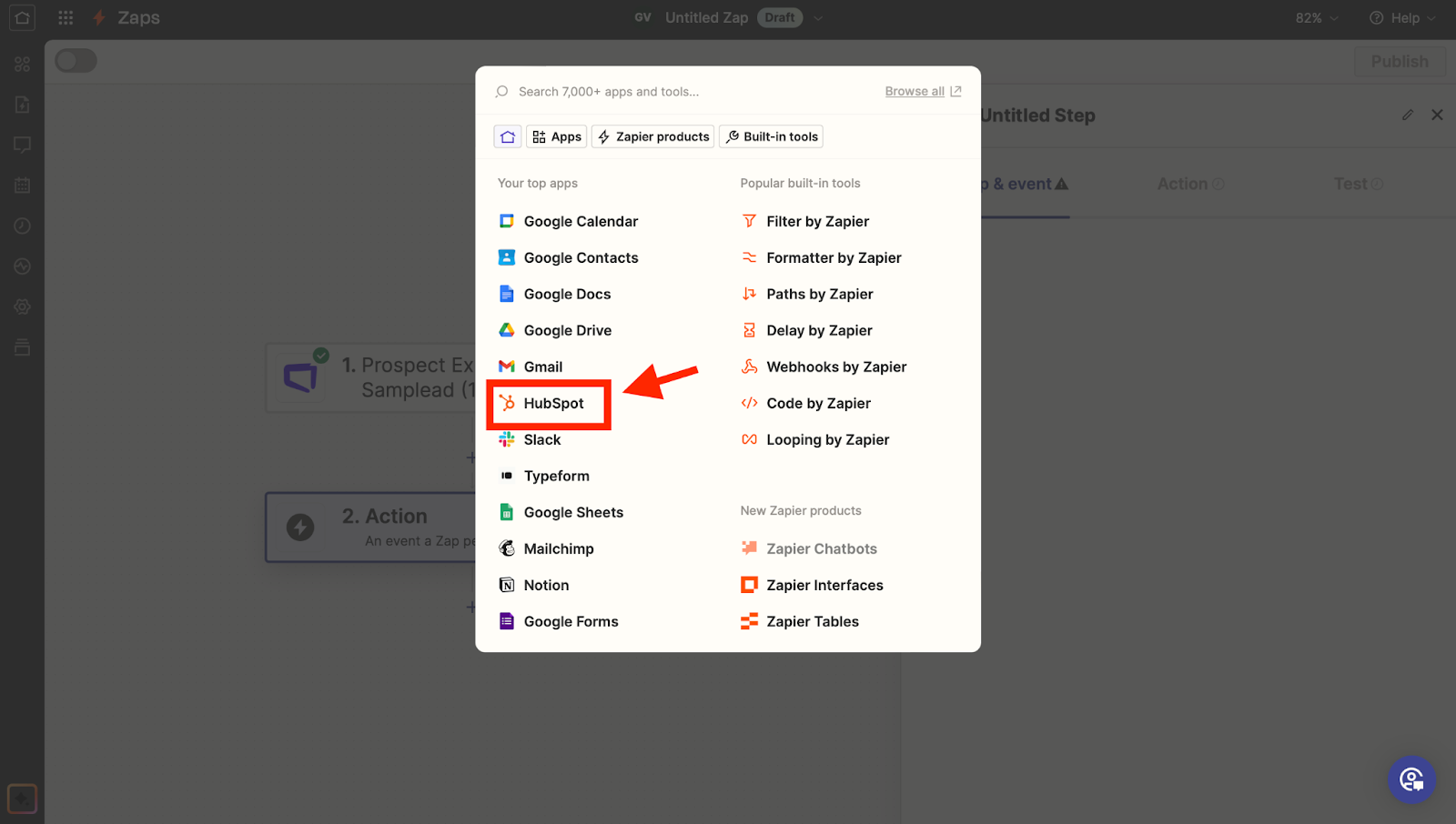The height and width of the screenshot is (824, 1456).
Task: Open the zap file details sidebar icon
Action: (23, 105)
